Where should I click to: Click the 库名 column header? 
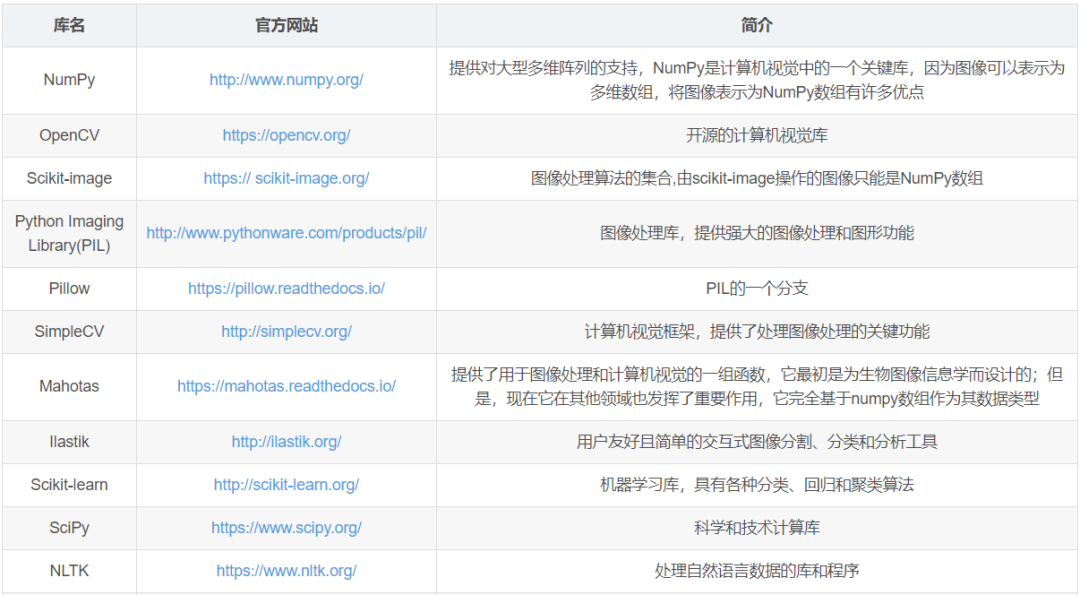[x=69, y=25]
